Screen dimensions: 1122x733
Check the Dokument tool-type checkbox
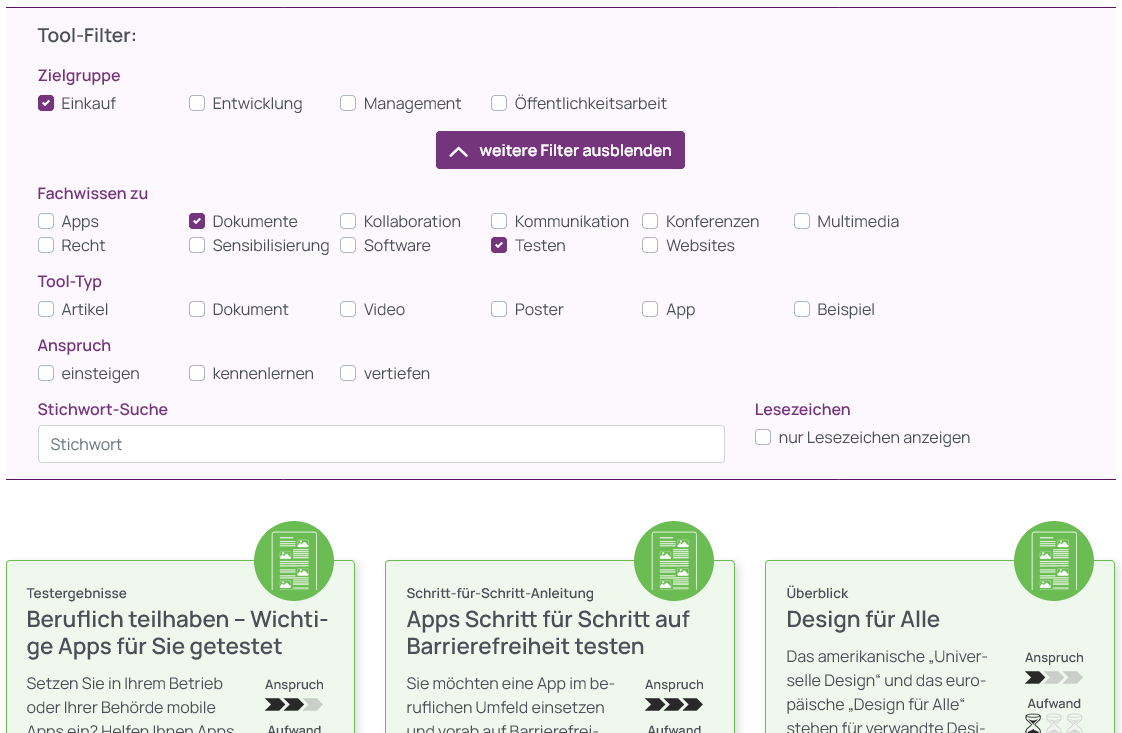[197, 309]
